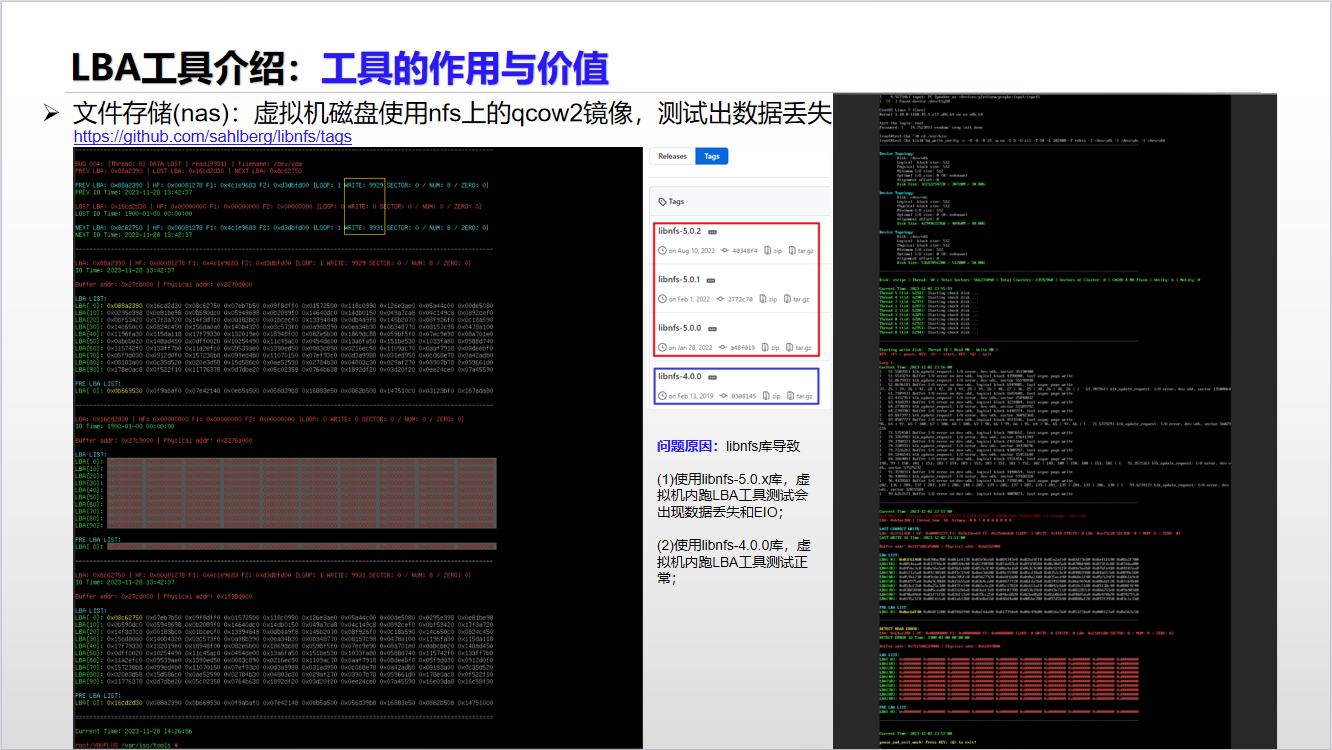Expand ellipsis next to libnfs-4.0.0
The image size is (1332, 750).
point(712,377)
